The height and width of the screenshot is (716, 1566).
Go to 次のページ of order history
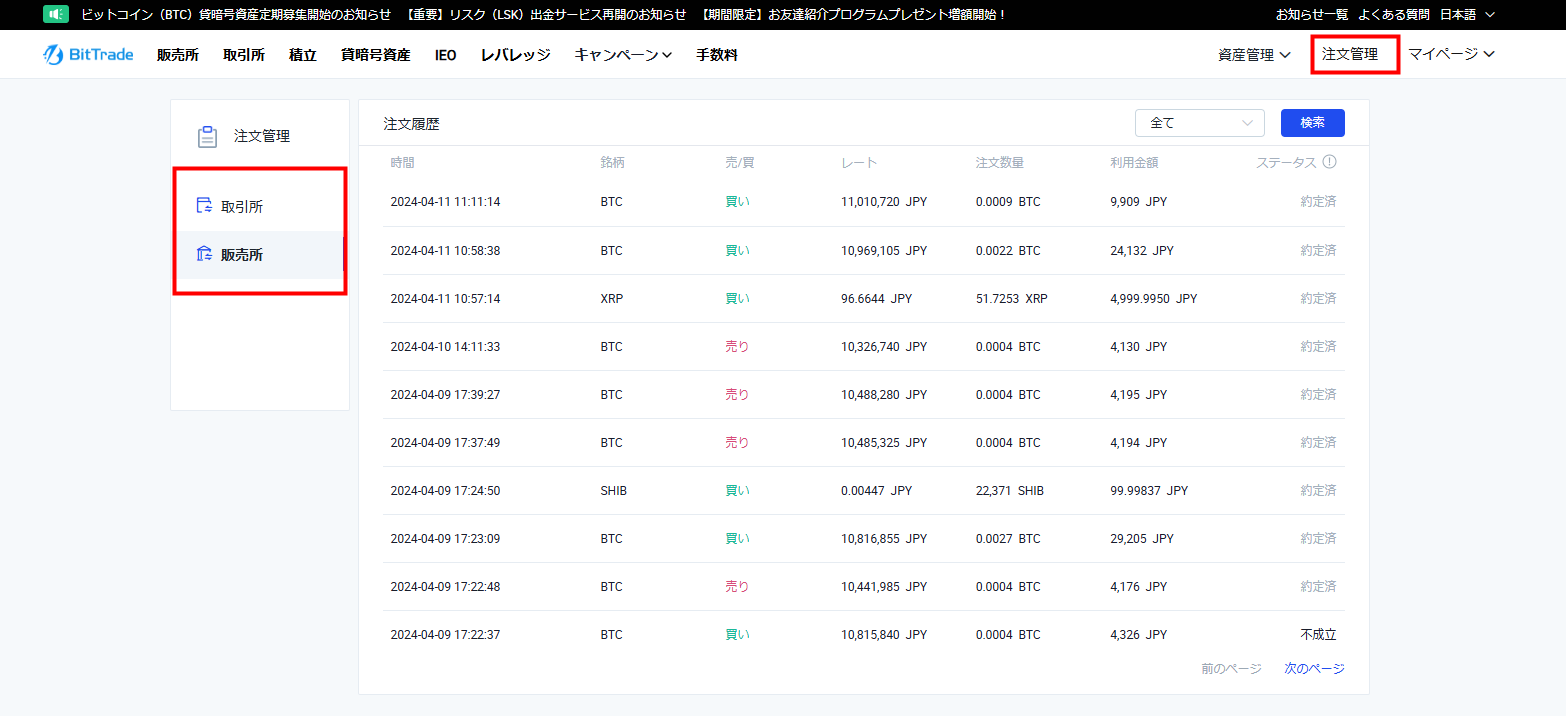(1313, 669)
